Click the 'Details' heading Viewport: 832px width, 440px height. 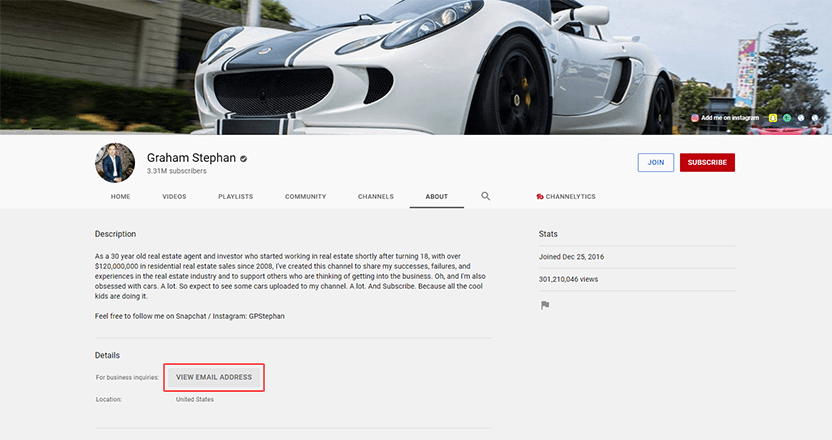(107, 355)
